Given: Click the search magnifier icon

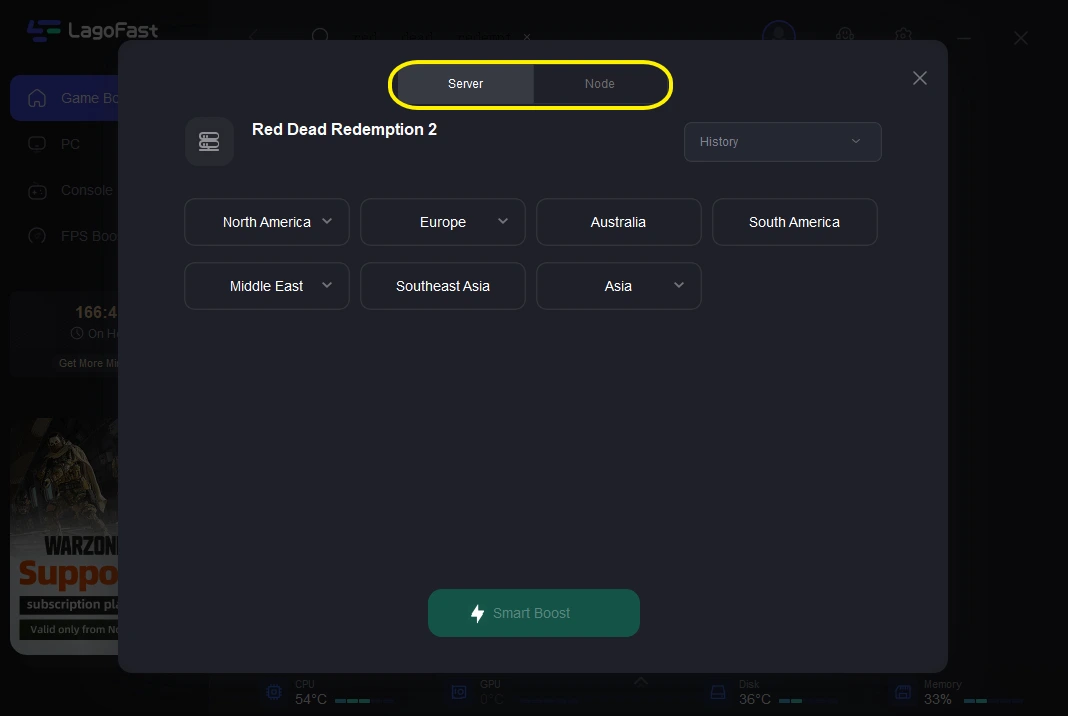Looking at the screenshot, I should (320, 36).
